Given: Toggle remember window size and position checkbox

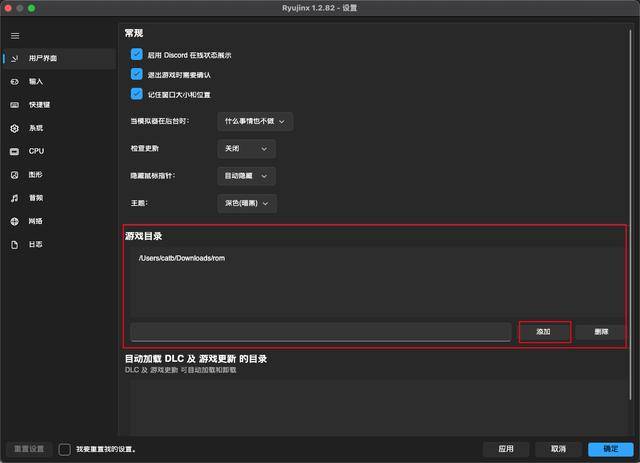Looking at the screenshot, I should coord(137,94).
